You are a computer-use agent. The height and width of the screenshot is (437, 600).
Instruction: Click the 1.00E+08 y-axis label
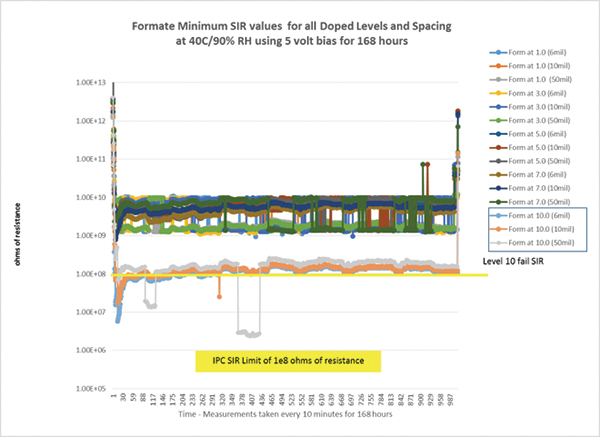pos(91,274)
